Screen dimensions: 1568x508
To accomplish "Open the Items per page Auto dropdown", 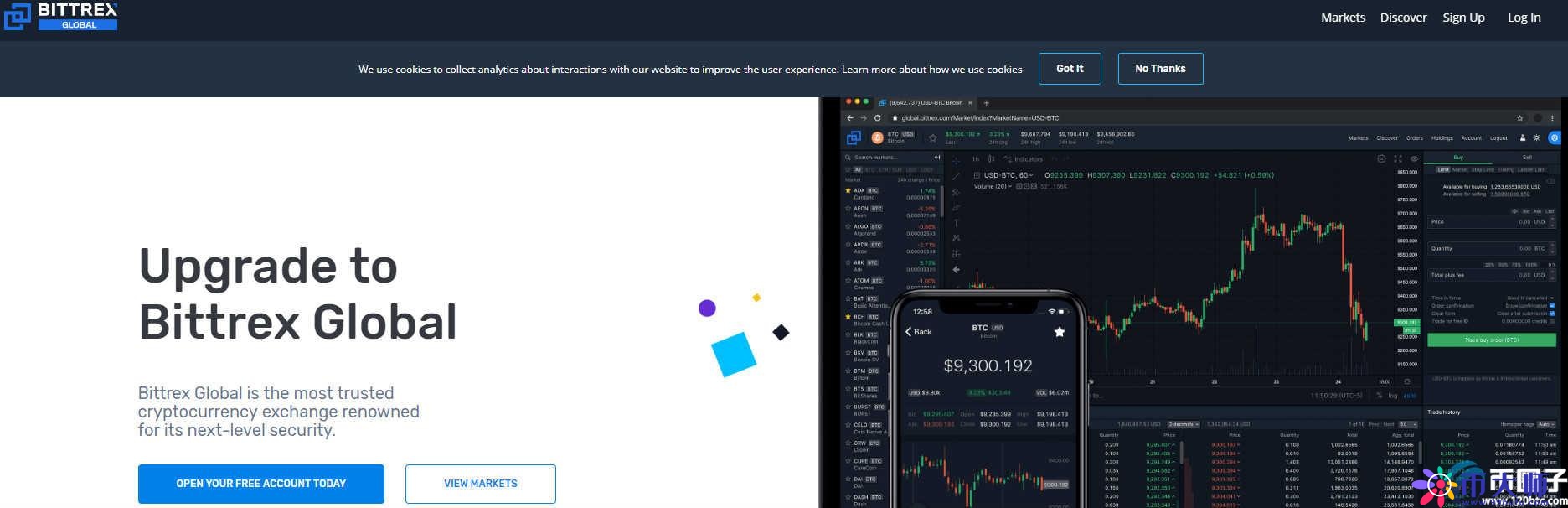I will coord(1547,425).
